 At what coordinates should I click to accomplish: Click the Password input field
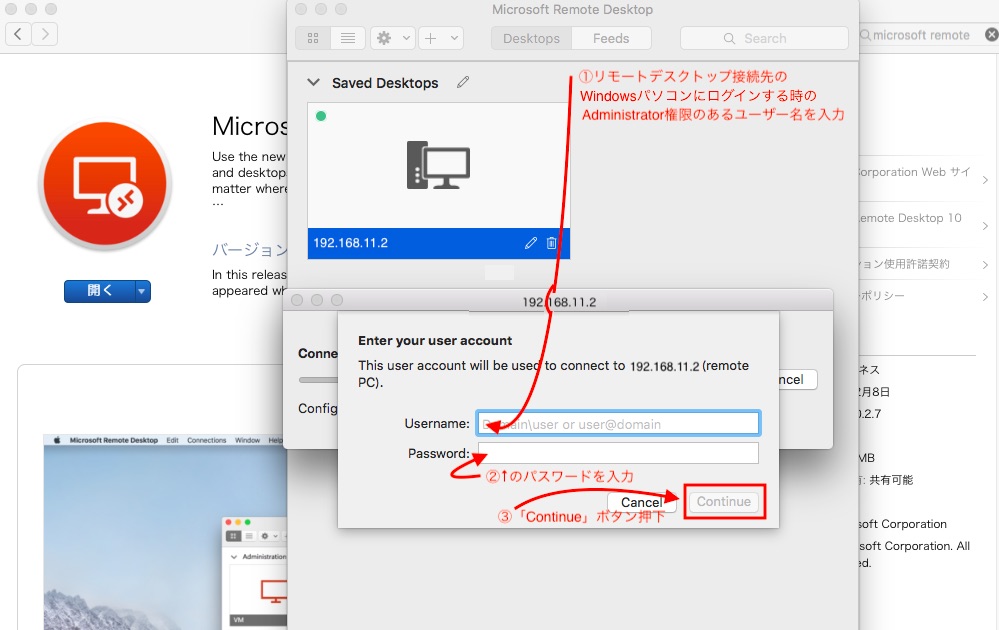pyautogui.click(x=618, y=453)
